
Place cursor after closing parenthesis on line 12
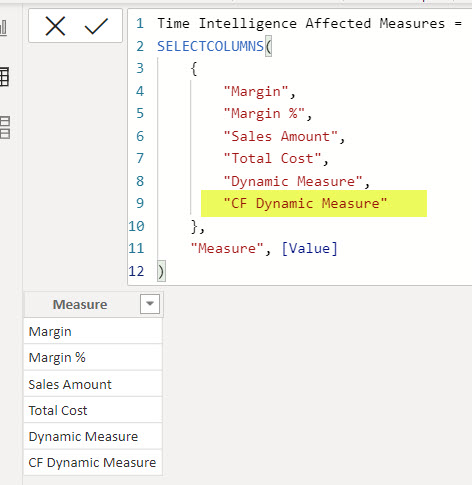(x=166, y=272)
